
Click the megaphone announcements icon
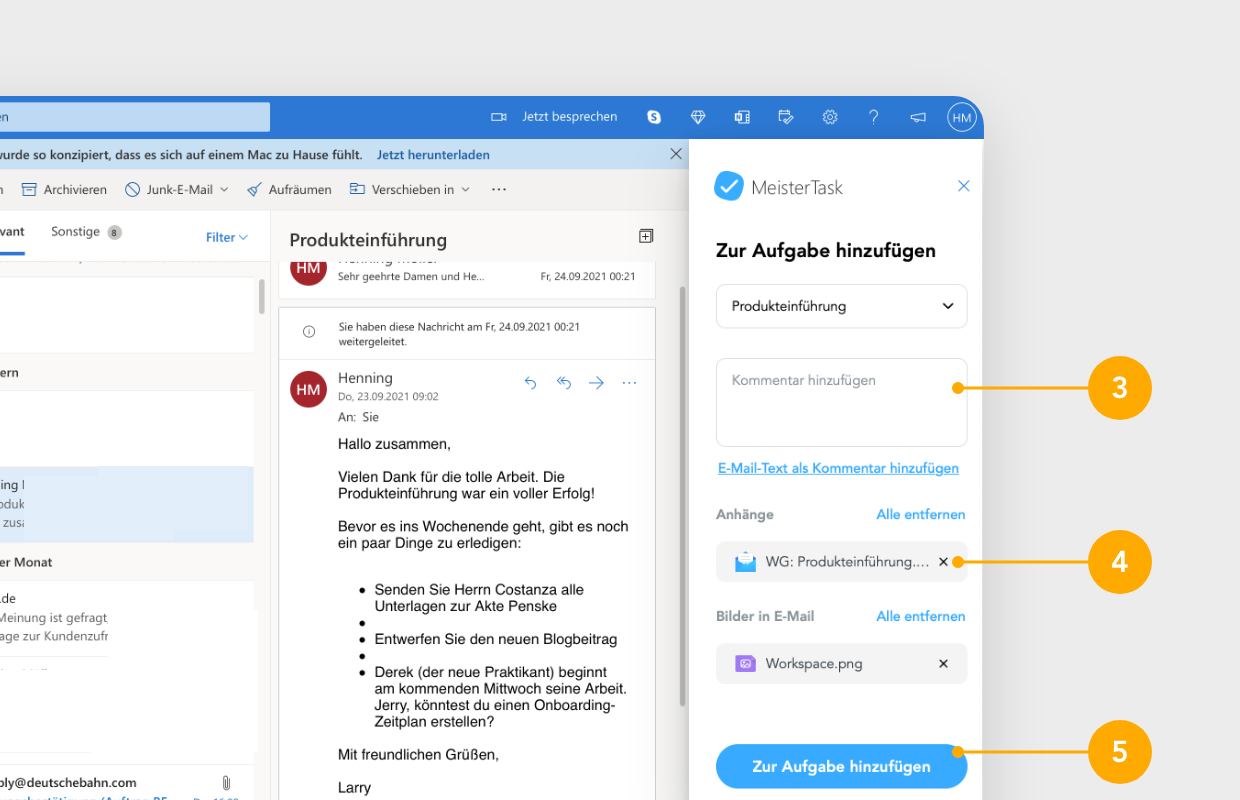[x=918, y=117]
